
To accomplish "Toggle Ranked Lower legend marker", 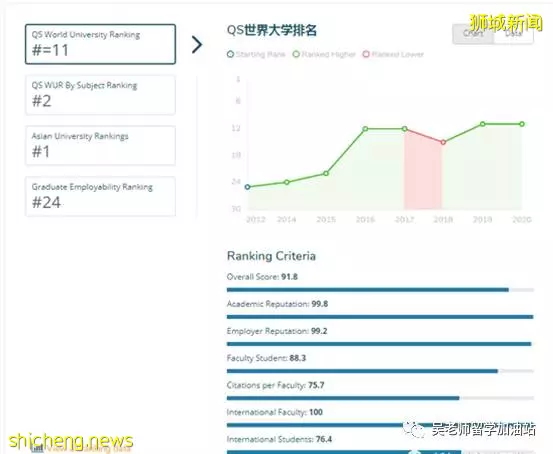I will click(x=366, y=54).
